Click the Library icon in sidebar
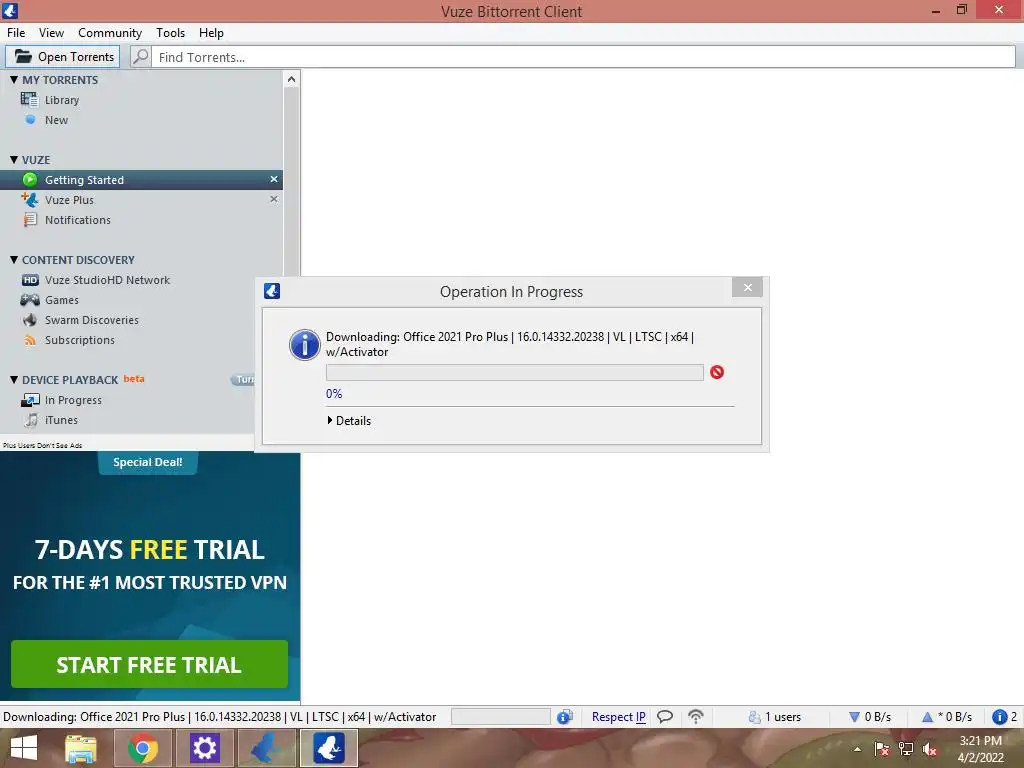Screen dimensions: 1024x768 point(29,99)
